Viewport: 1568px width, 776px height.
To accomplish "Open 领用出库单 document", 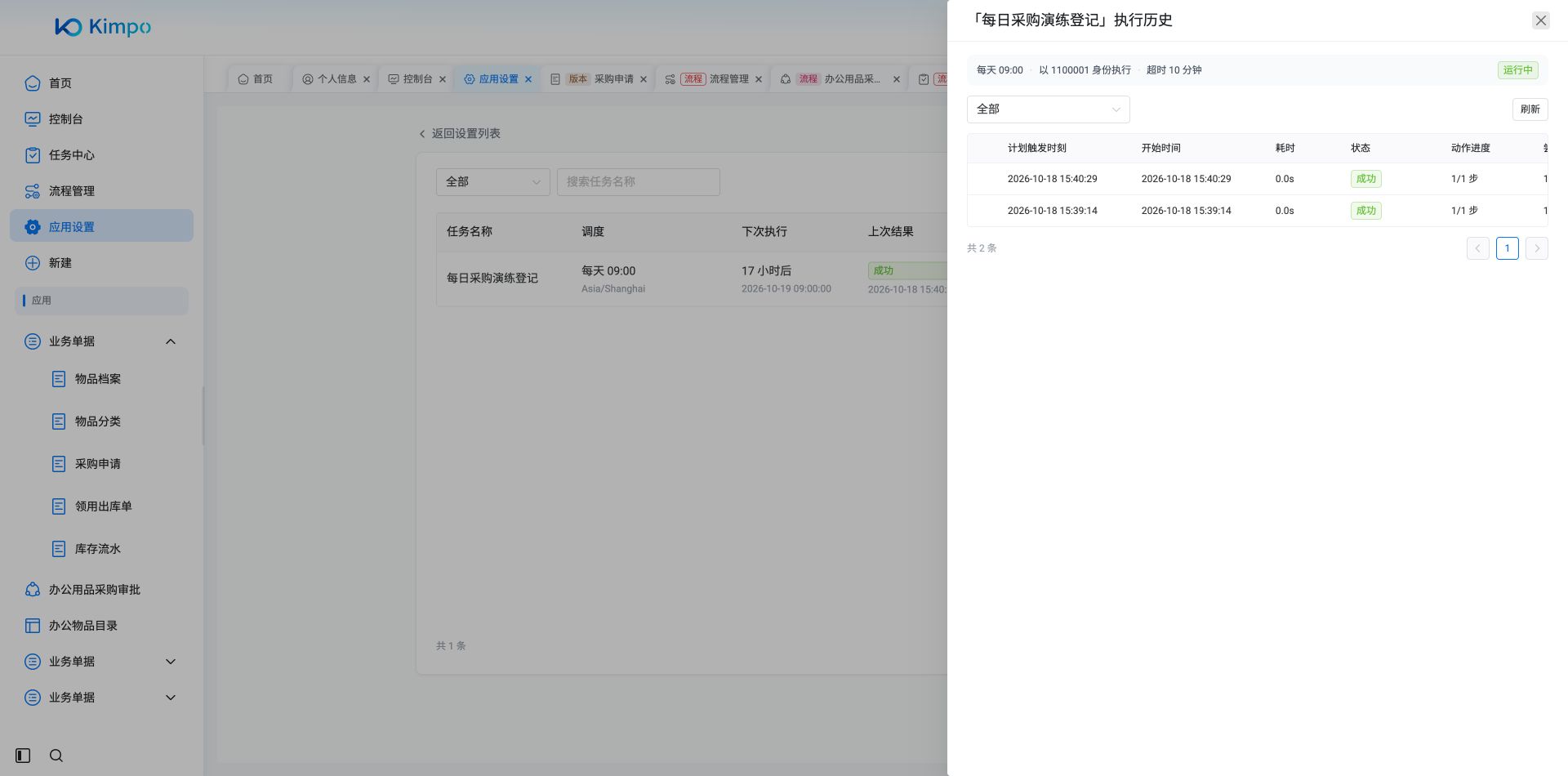I will point(101,506).
